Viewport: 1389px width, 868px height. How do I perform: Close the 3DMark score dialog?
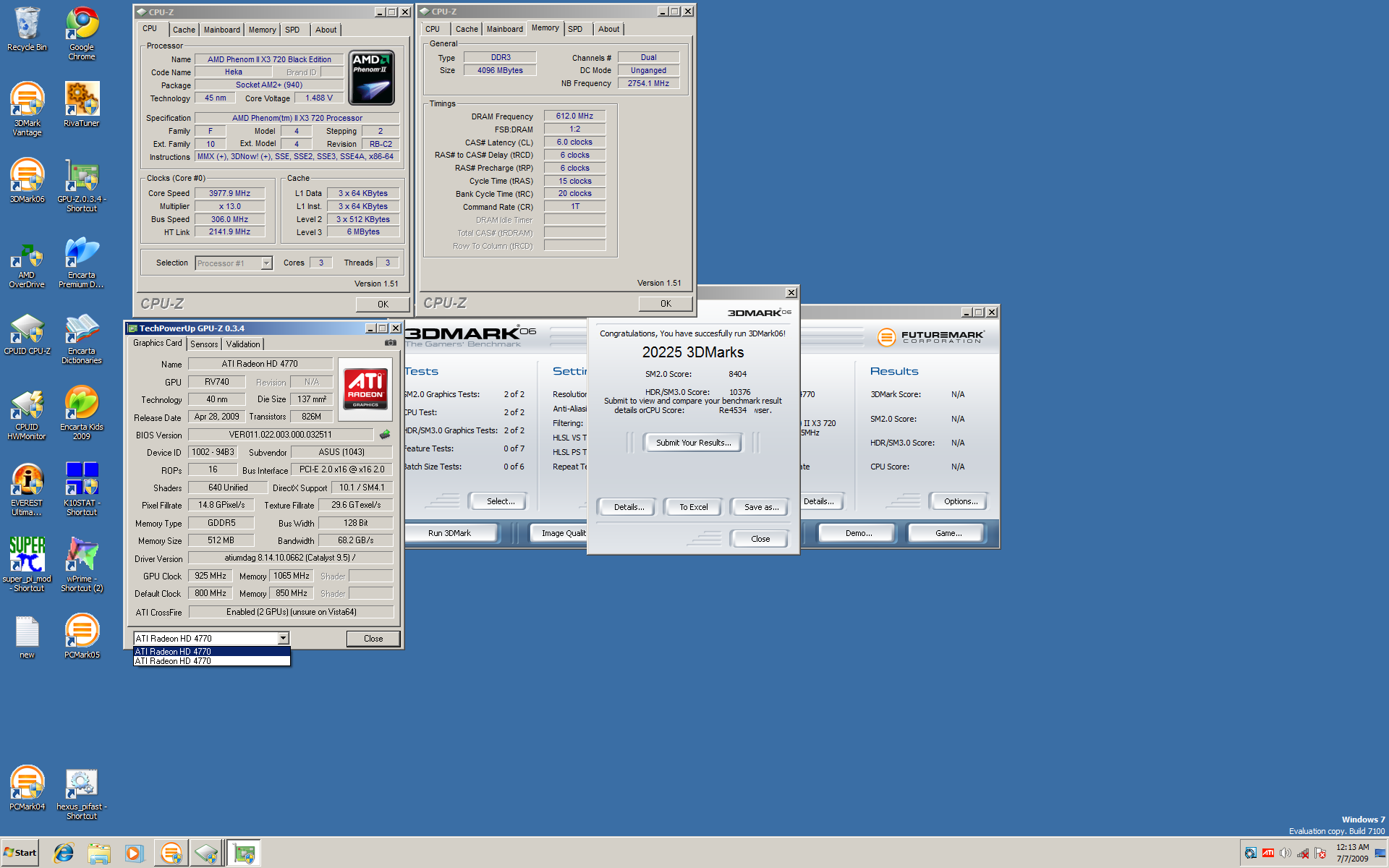[760, 539]
